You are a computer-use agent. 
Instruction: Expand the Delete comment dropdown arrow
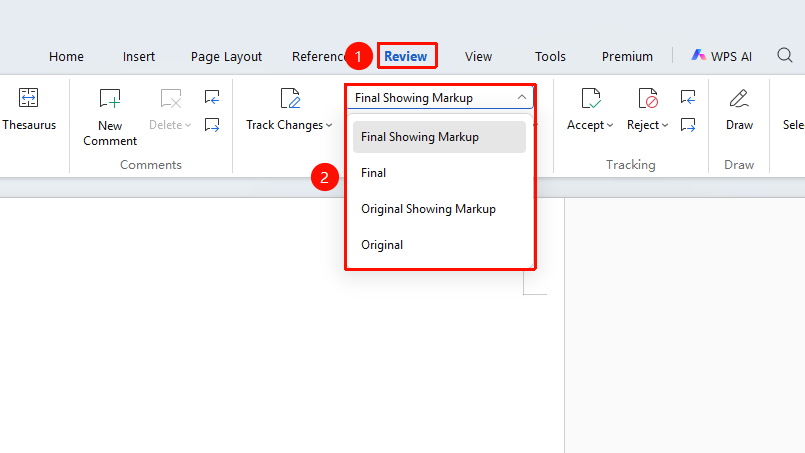tap(188, 125)
